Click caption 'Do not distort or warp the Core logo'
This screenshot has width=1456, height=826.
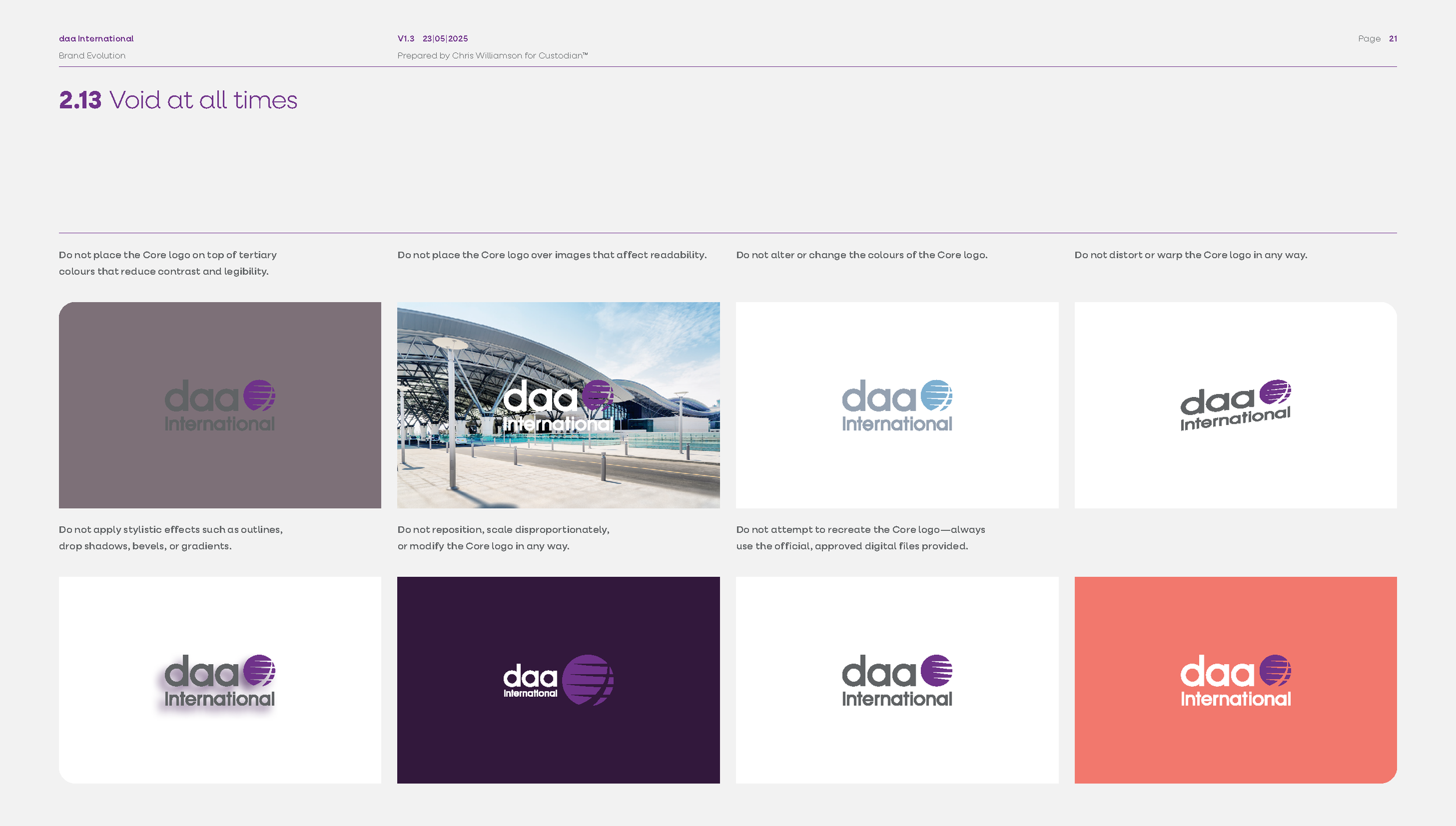point(1190,255)
